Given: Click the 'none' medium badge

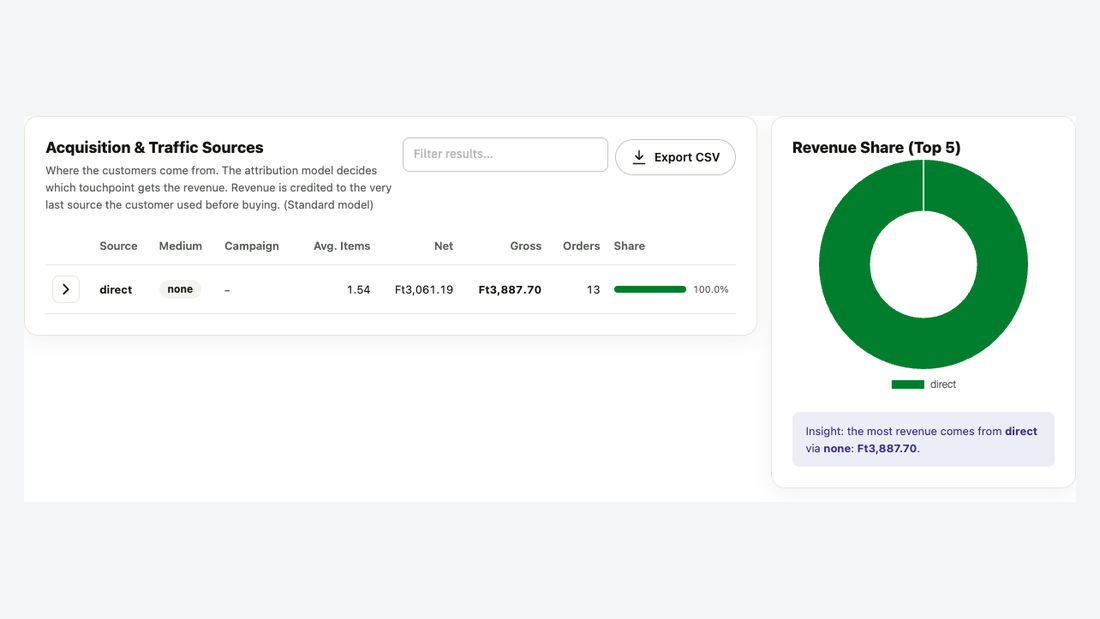Looking at the screenshot, I should click(x=180, y=289).
